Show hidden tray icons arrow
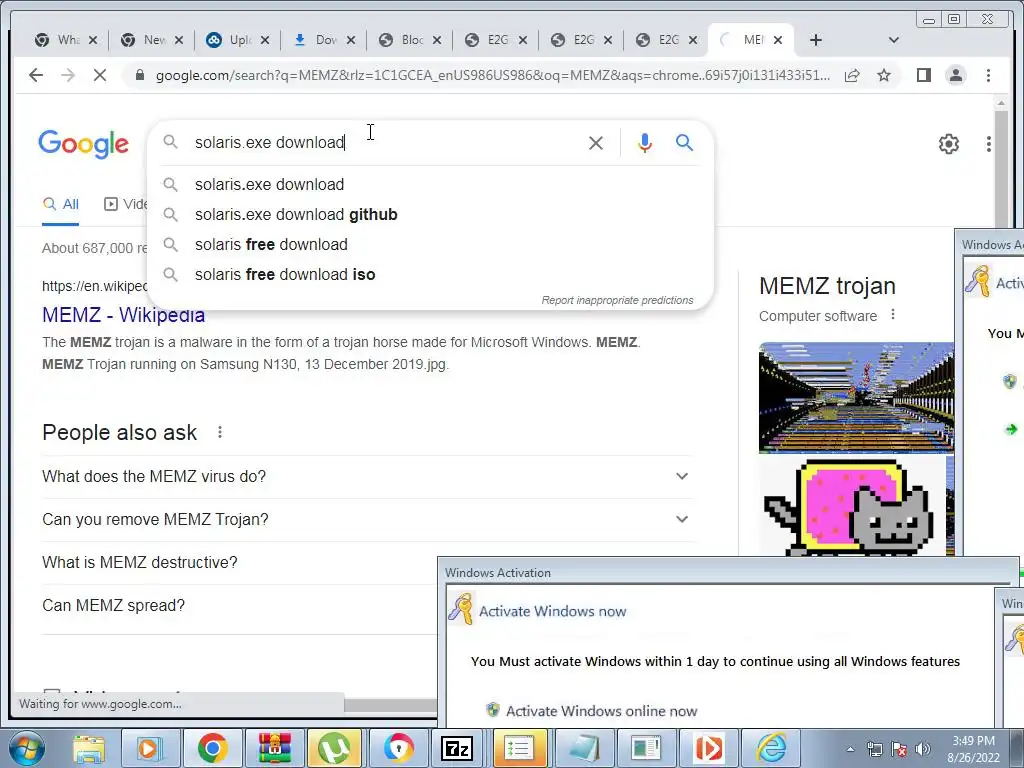Screen dimensions: 1024x768 click(x=850, y=749)
